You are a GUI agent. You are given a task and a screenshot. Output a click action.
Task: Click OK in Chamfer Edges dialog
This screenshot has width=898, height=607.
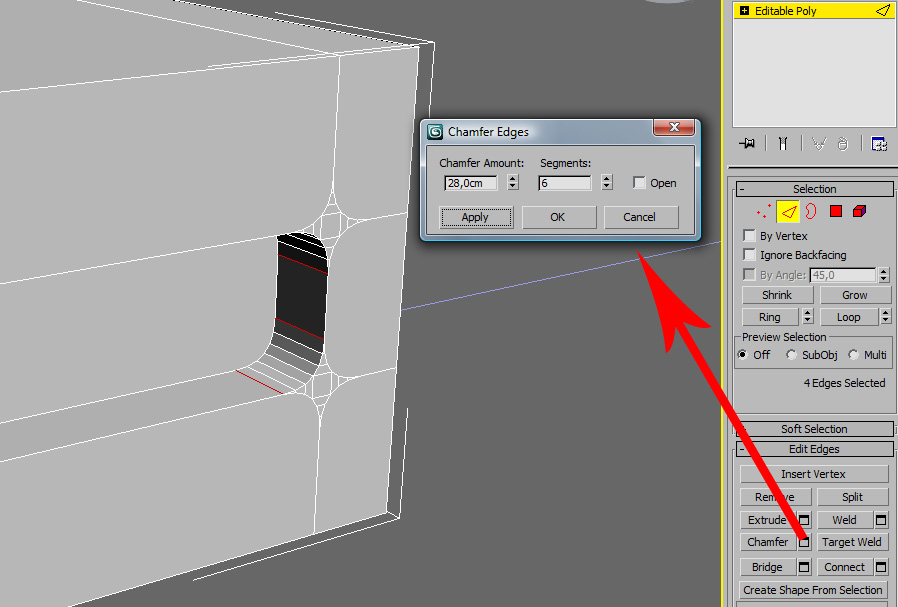(558, 217)
